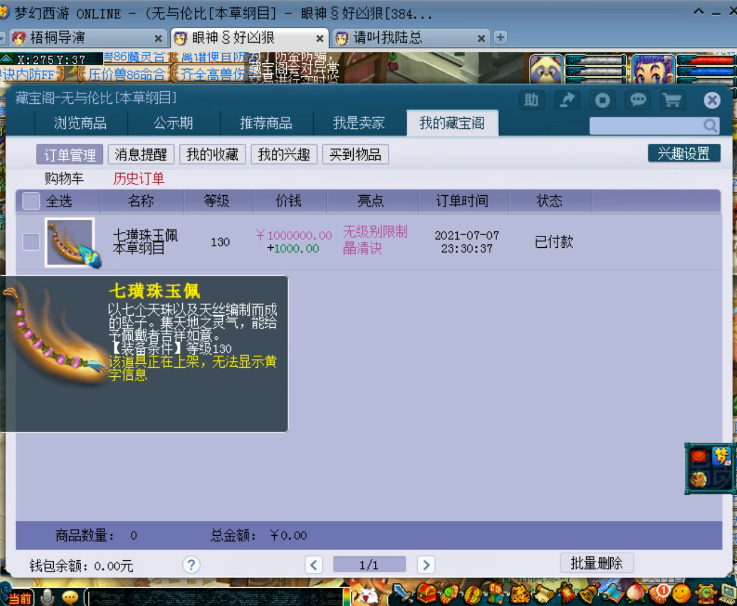The width and height of the screenshot is (737, 606).
Task: Tick the 全选 select-all checkbox
Action: [x=31, y=201]
